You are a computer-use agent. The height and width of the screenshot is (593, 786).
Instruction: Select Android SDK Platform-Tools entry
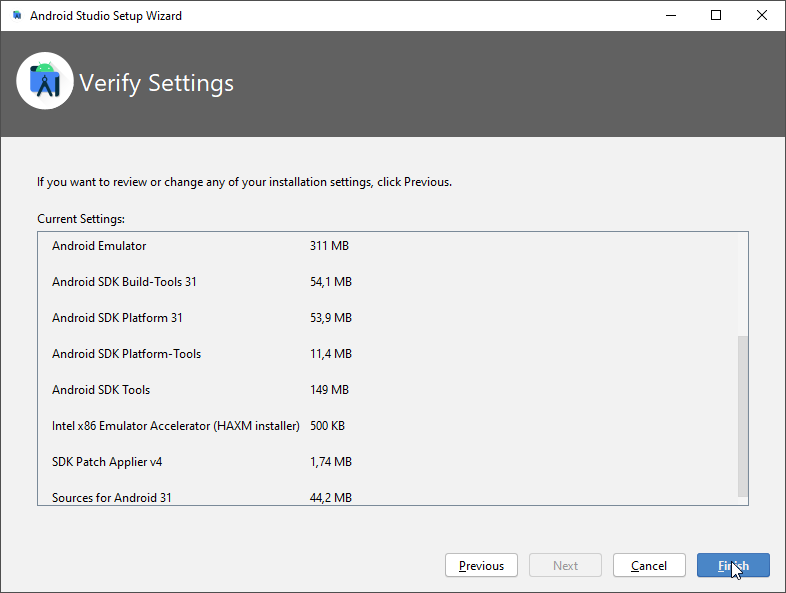pyautogui.click(x=126, y=354)
